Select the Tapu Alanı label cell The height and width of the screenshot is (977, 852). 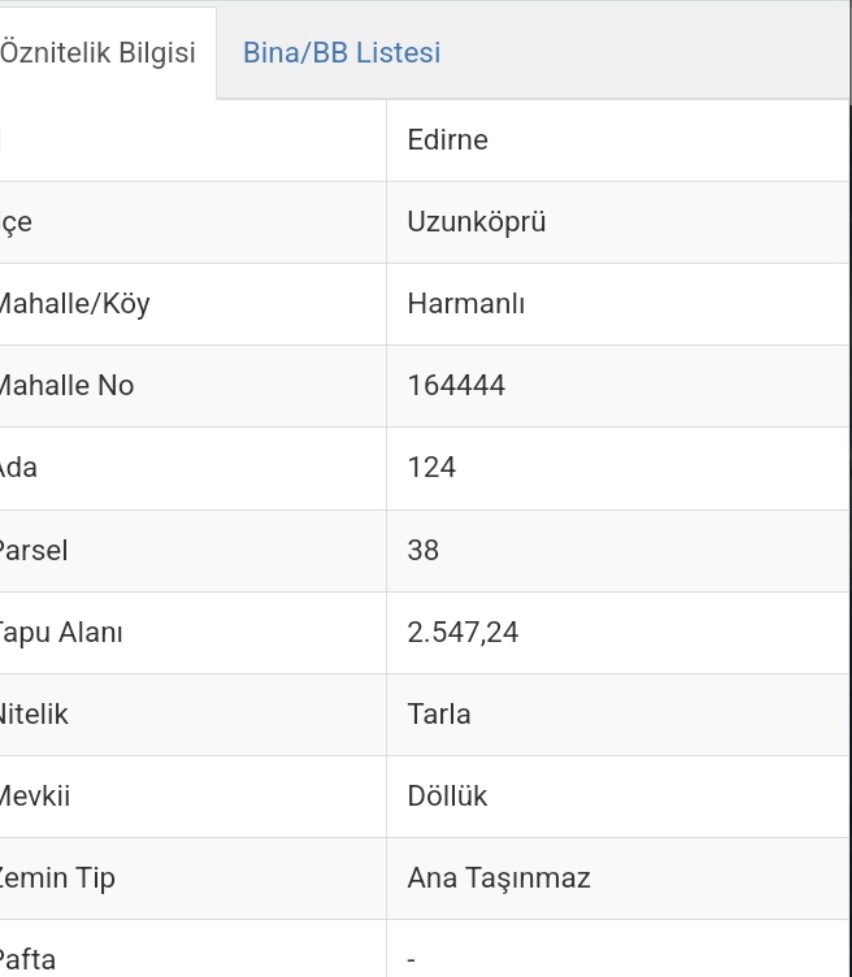click(x=62, y=632)
